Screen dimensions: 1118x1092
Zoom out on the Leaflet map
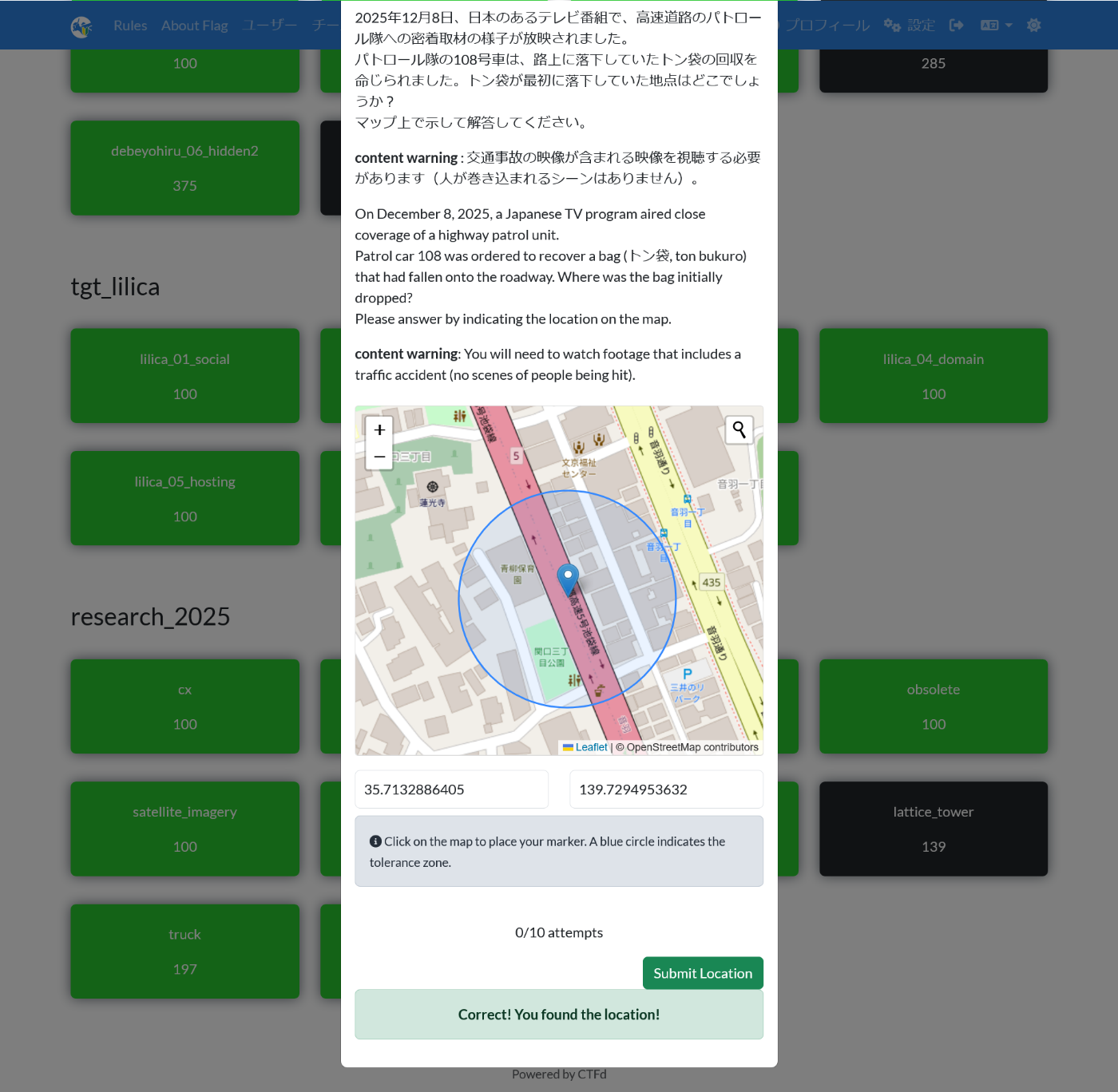(379, 457)
